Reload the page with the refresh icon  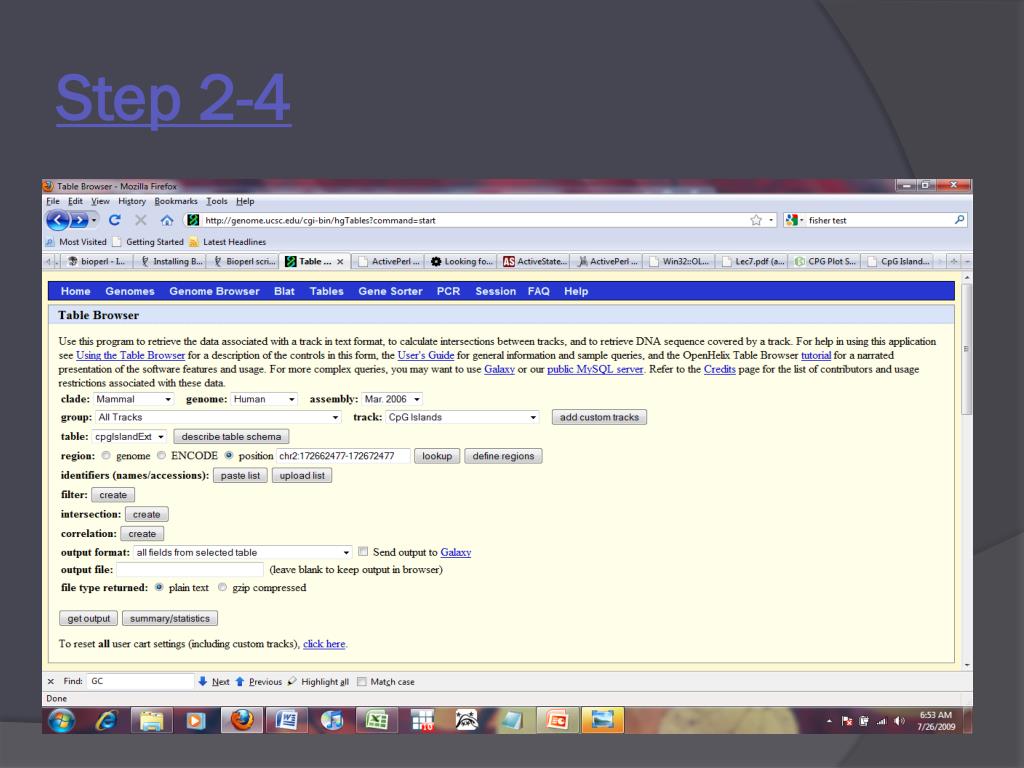(x=115, y=220)
